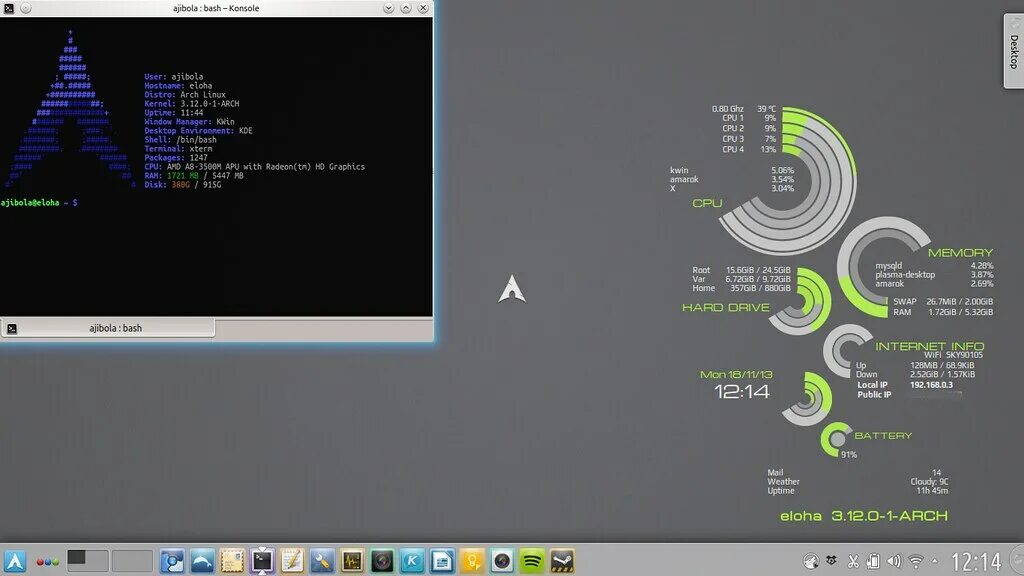Switch to the second virtual desktop in pager
Image resolution: width=1024 pixels, height=576 pixels.
tap(132, 561)
